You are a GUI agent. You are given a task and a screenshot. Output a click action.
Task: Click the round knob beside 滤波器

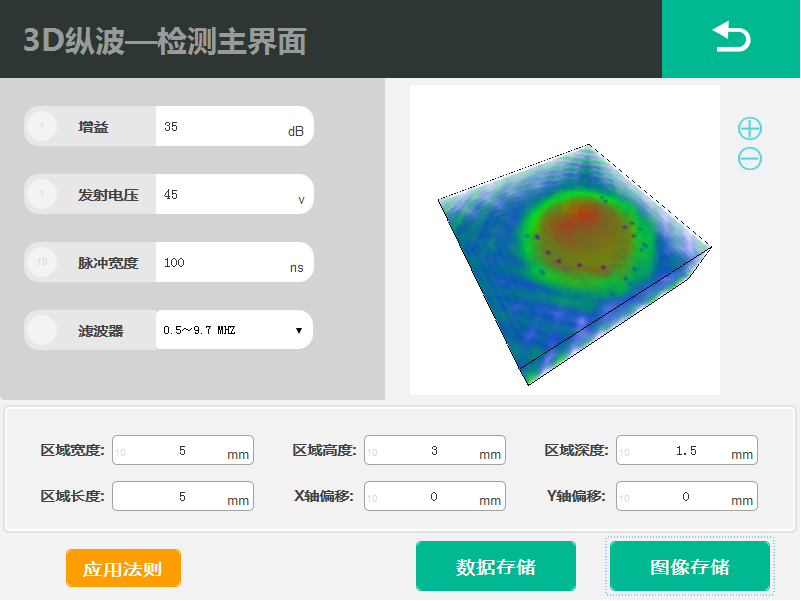(x=42, y=330)
